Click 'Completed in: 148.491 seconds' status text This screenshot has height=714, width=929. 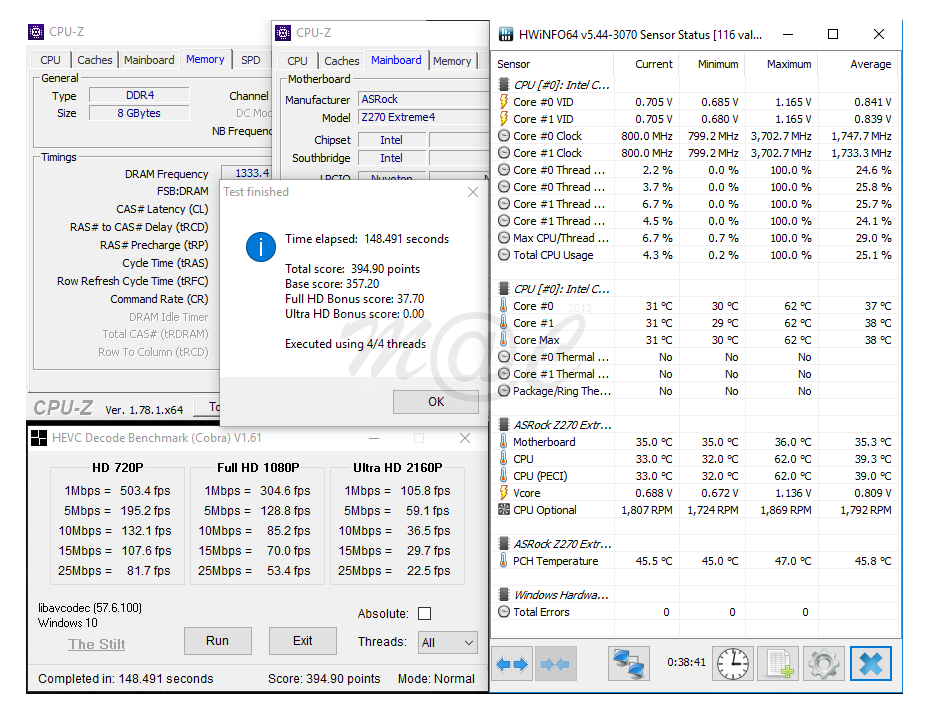pos(126,679)
